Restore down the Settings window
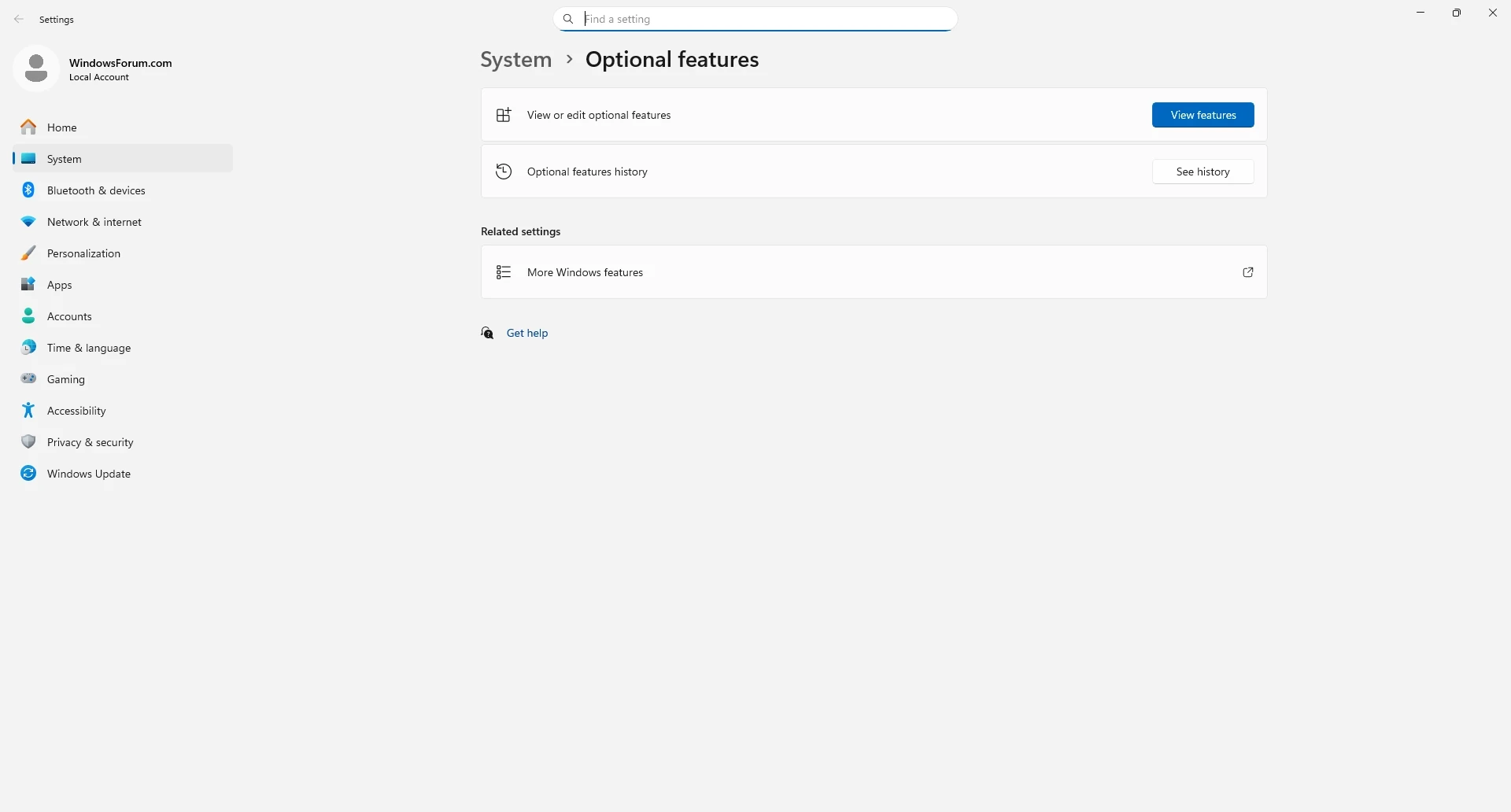This screenshot has height=812, width=1511. tap(1457, 13)
